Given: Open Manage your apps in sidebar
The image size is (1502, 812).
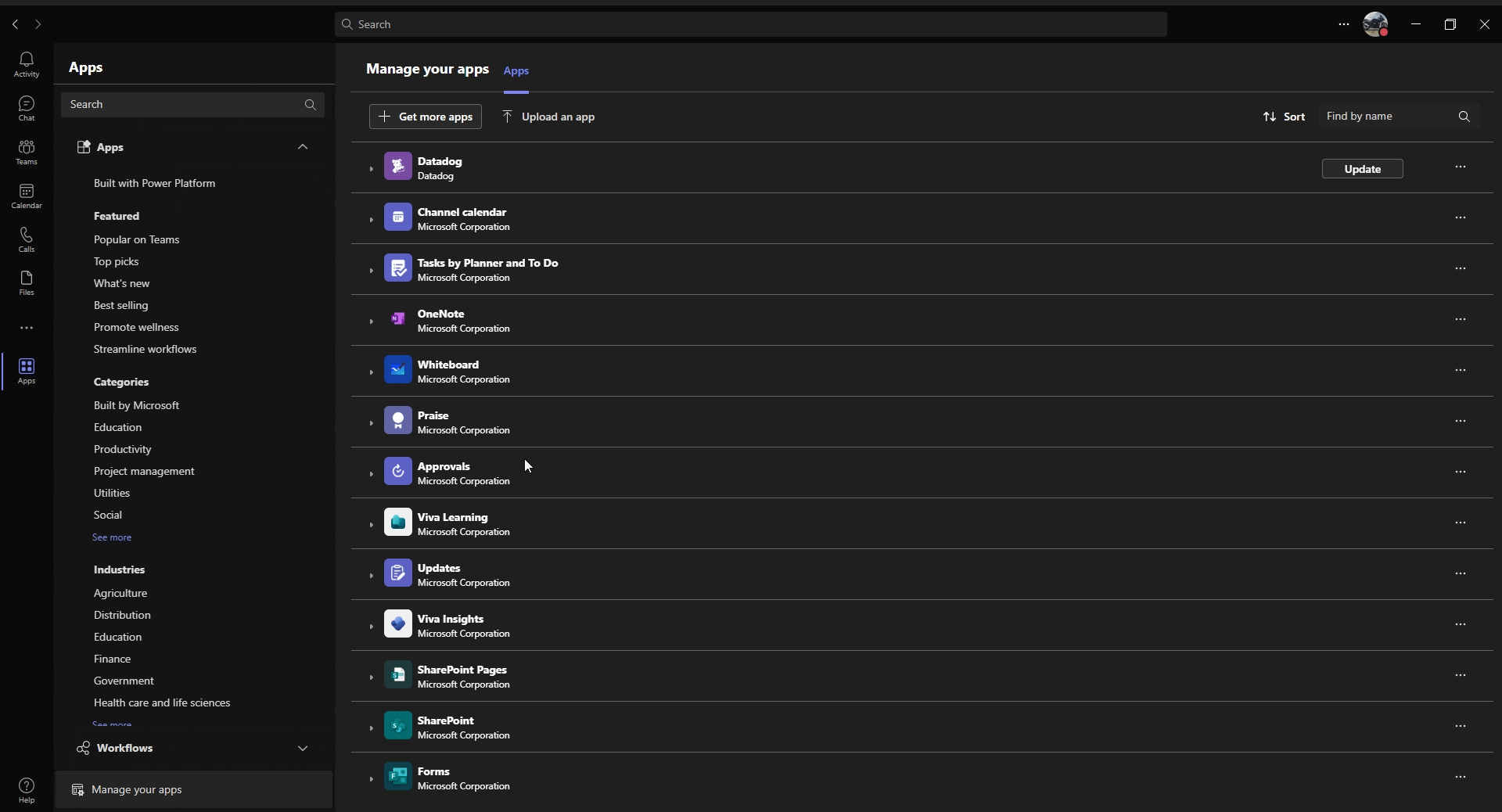Looking at the screenshot, I should click(194, 789).
